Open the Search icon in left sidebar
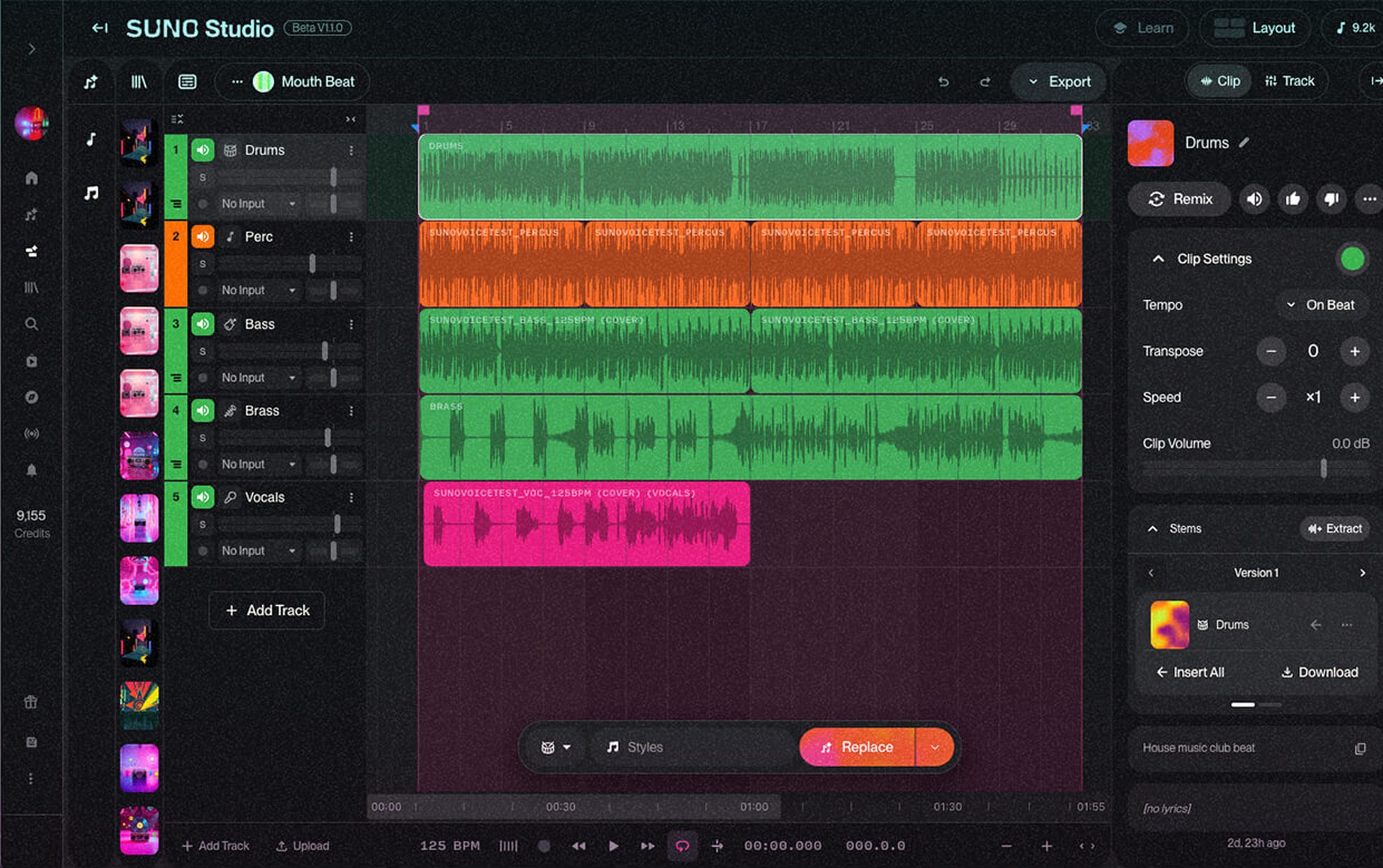Screen dimensions: 1383x868 (x=31, y=324)
